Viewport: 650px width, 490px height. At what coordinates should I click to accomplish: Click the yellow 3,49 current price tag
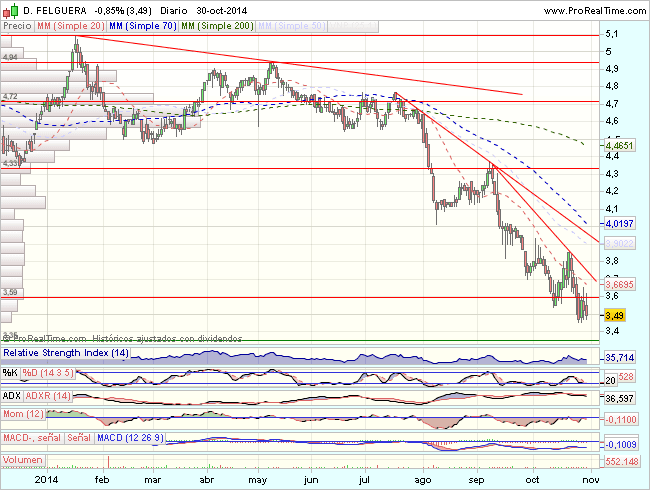click(x=616, y=315)
